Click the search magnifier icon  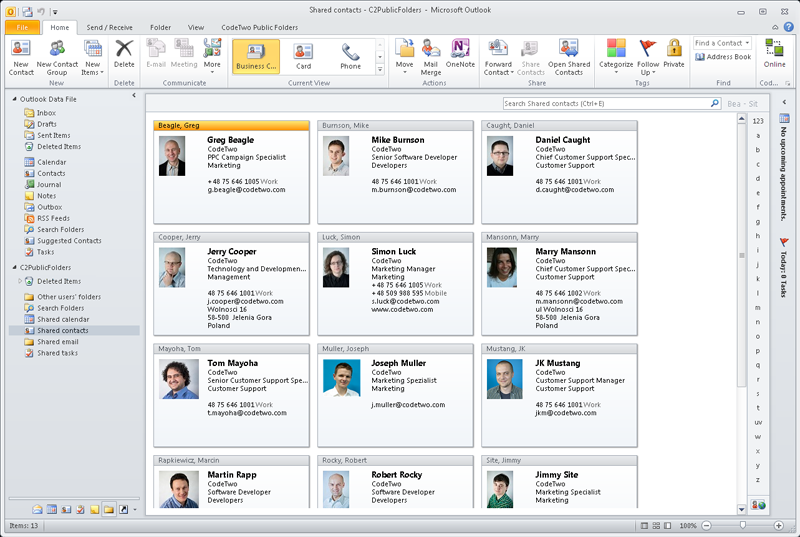715,104
